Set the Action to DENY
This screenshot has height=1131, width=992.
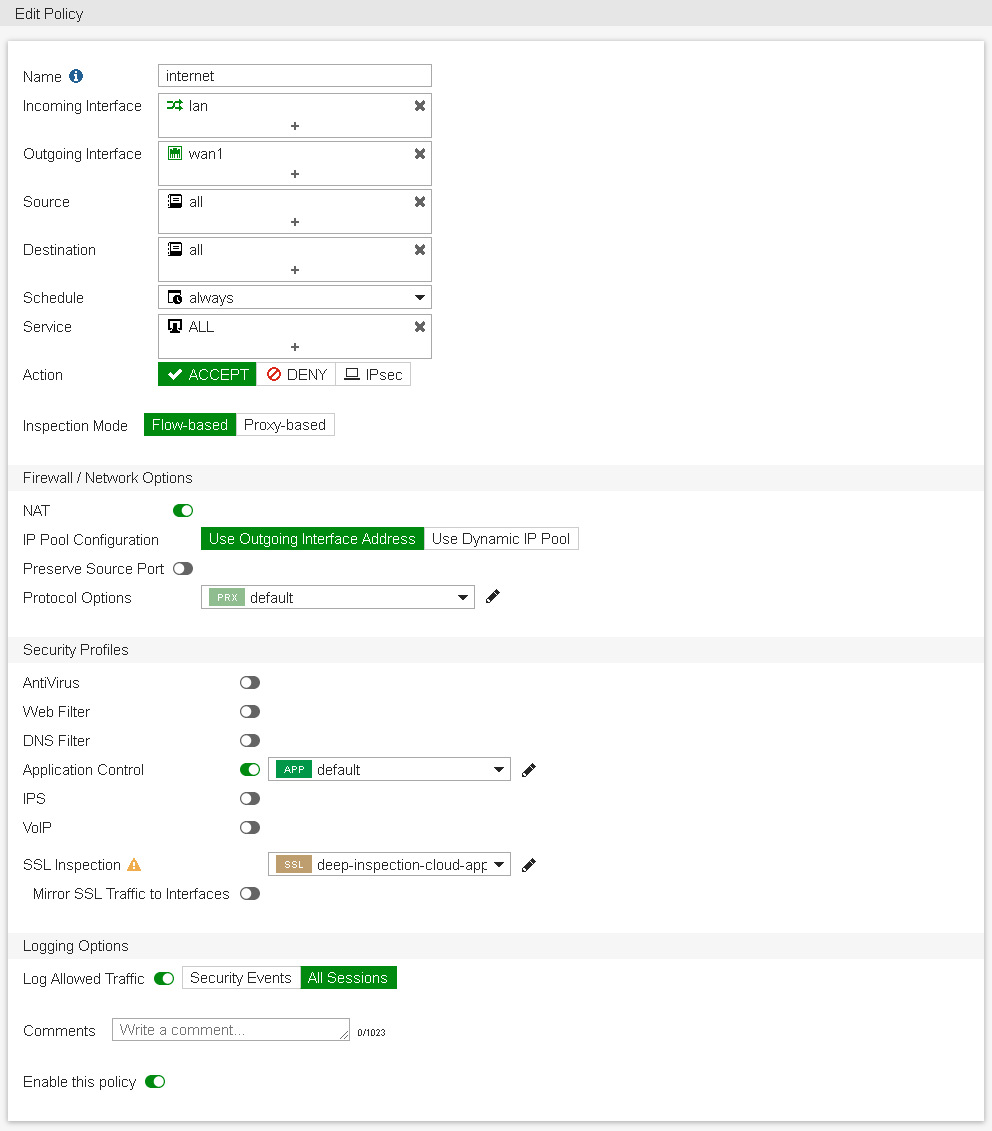point(297,374)
